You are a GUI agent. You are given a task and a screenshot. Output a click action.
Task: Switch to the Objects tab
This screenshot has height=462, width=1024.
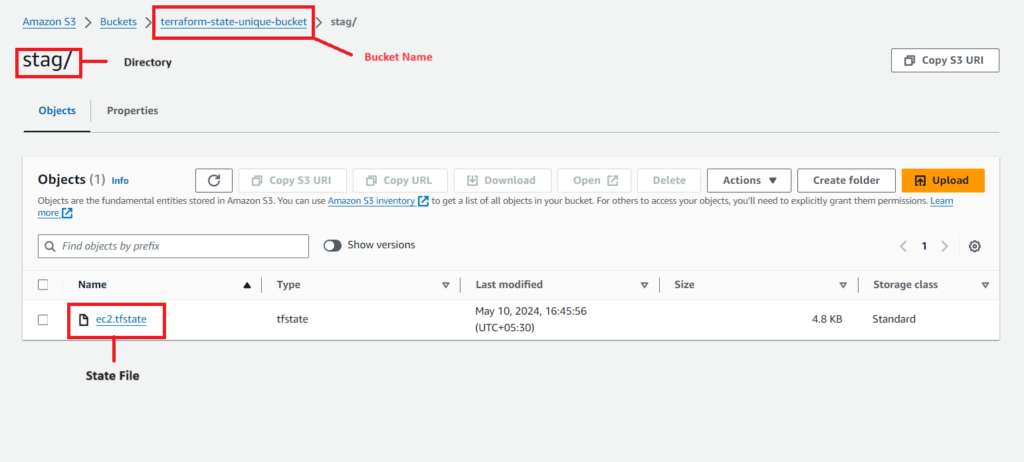pos(57,111)
